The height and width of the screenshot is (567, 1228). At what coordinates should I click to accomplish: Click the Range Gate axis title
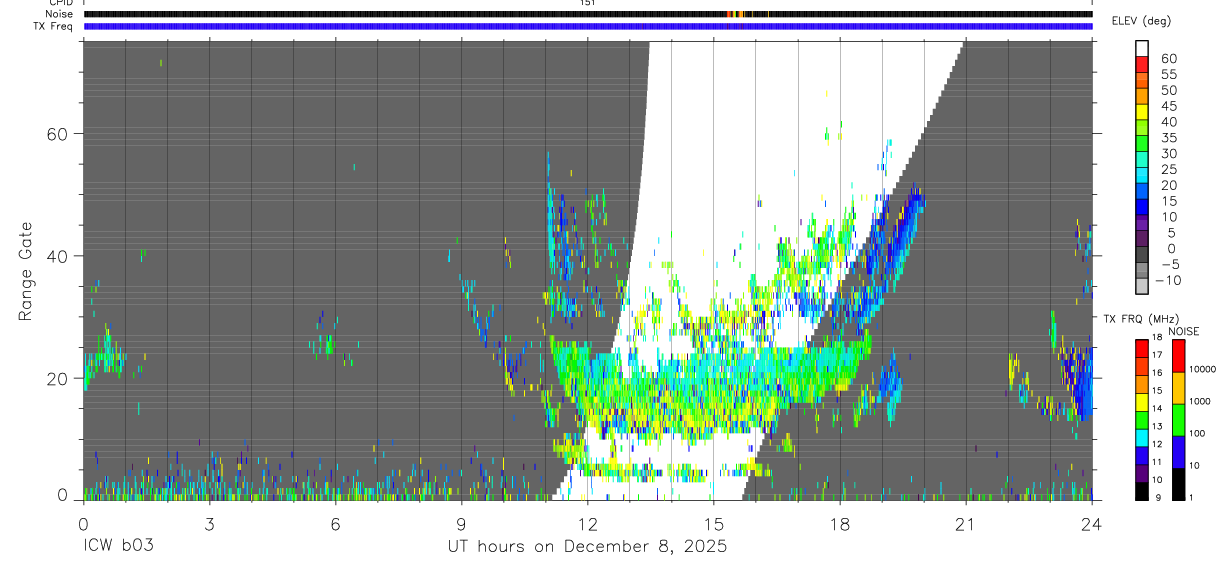(27, 270)
